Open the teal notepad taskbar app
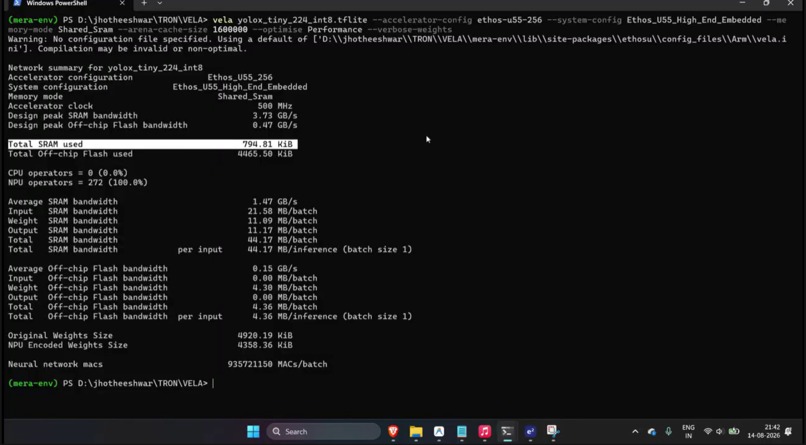Image resolution: width=806 pixels, height=445 pixels. tap(462, 432)
